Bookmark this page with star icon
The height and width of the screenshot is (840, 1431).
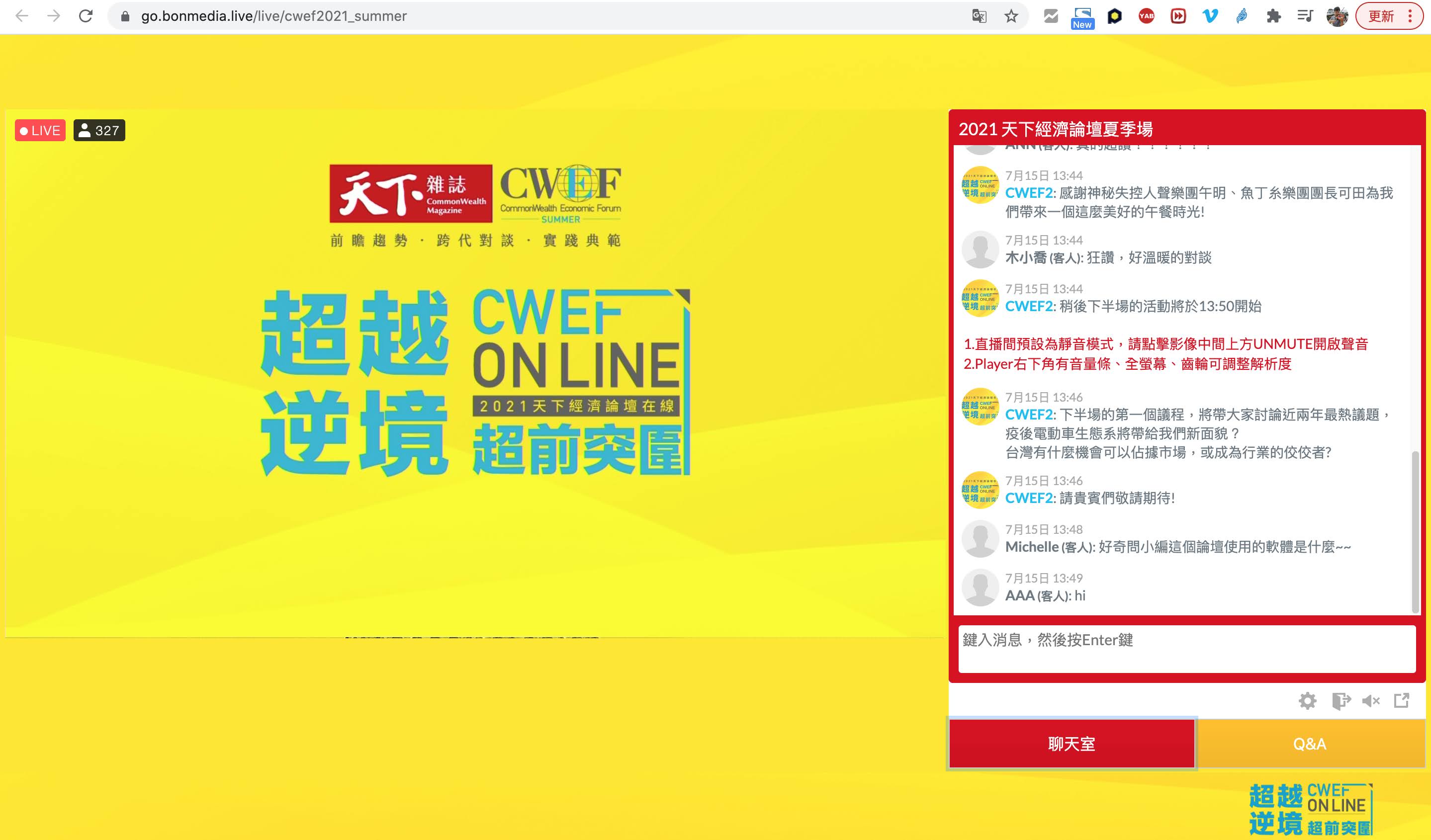pyautogui.click(x=1011, y=16)
